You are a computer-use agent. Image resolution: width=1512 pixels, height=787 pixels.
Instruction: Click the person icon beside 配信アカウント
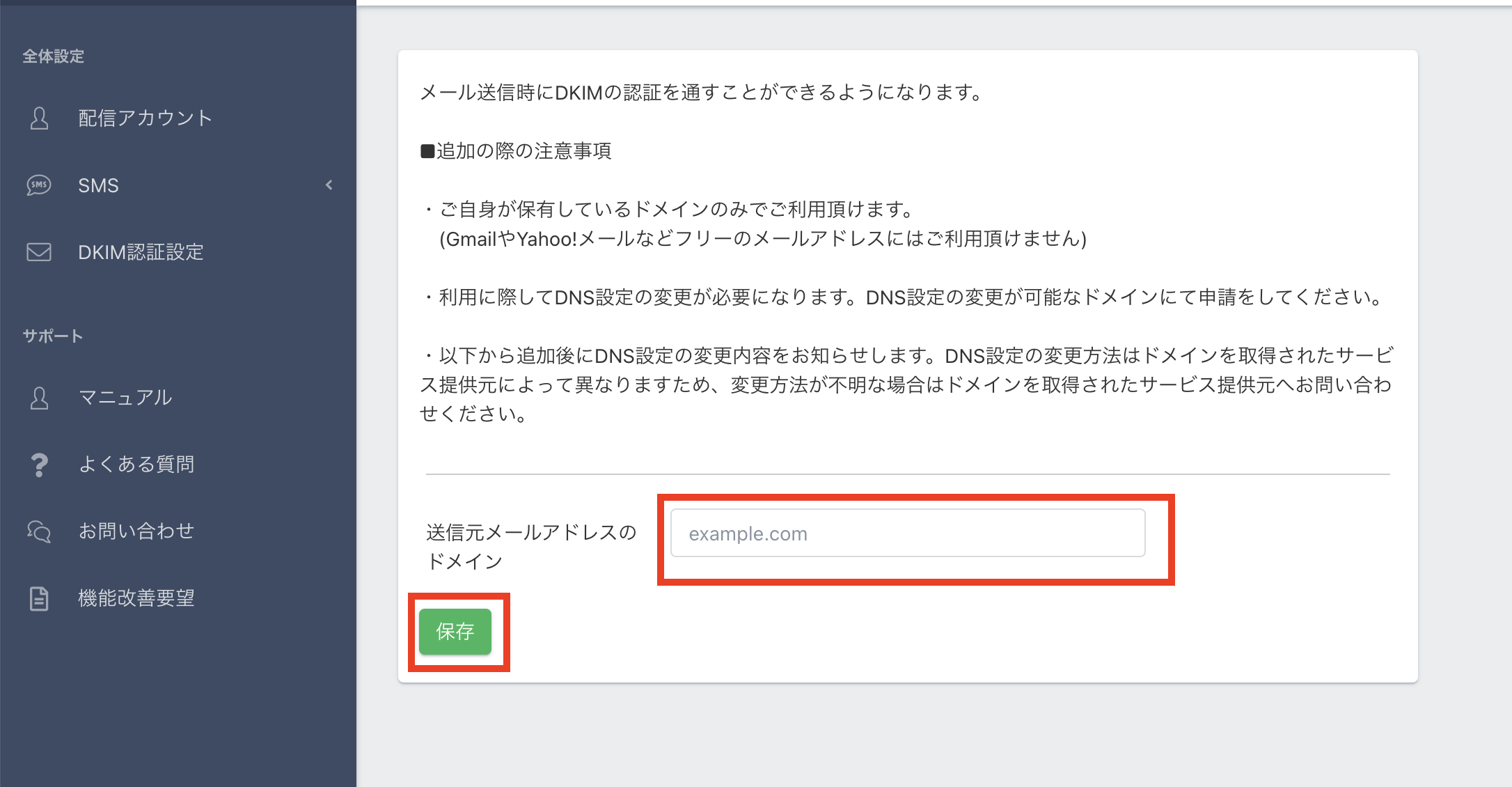pos(39,118)
